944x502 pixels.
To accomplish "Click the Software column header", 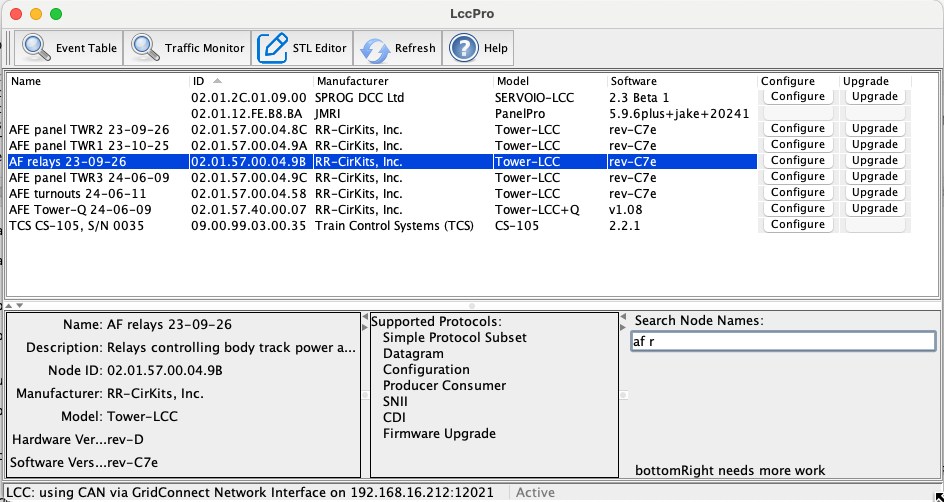I will point(682,81).
